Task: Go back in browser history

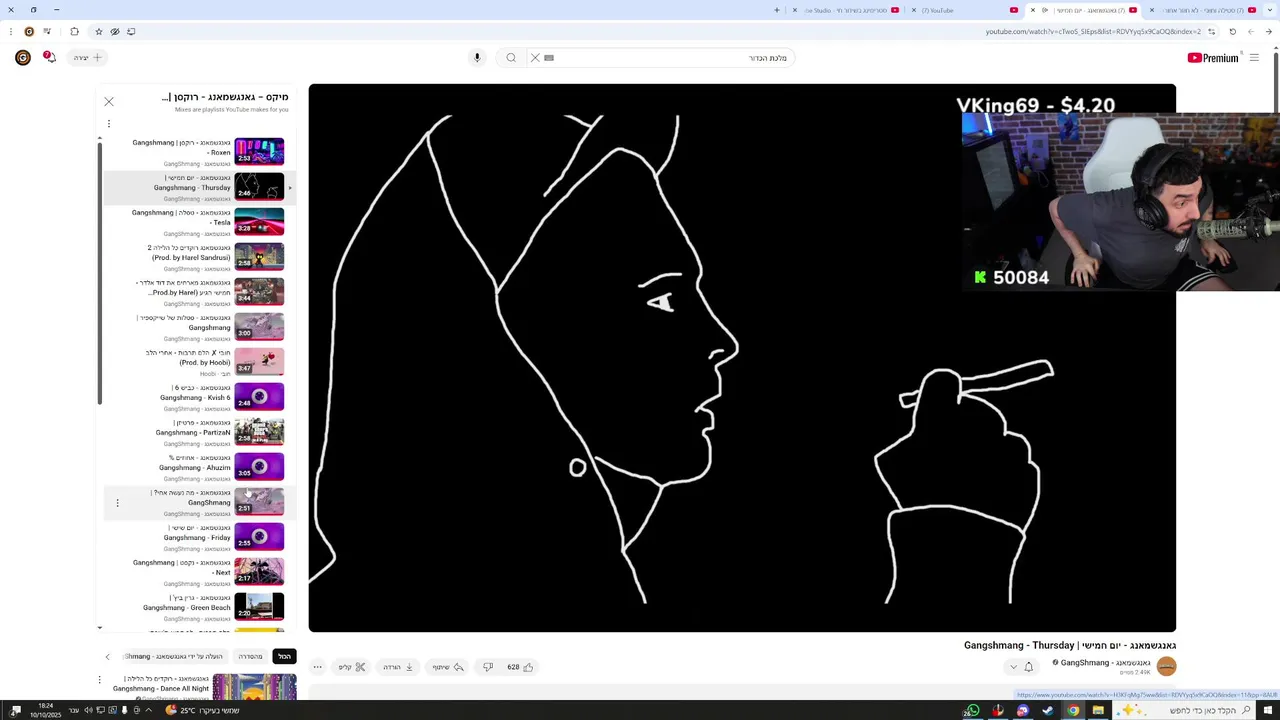Action: (1269, 31)
